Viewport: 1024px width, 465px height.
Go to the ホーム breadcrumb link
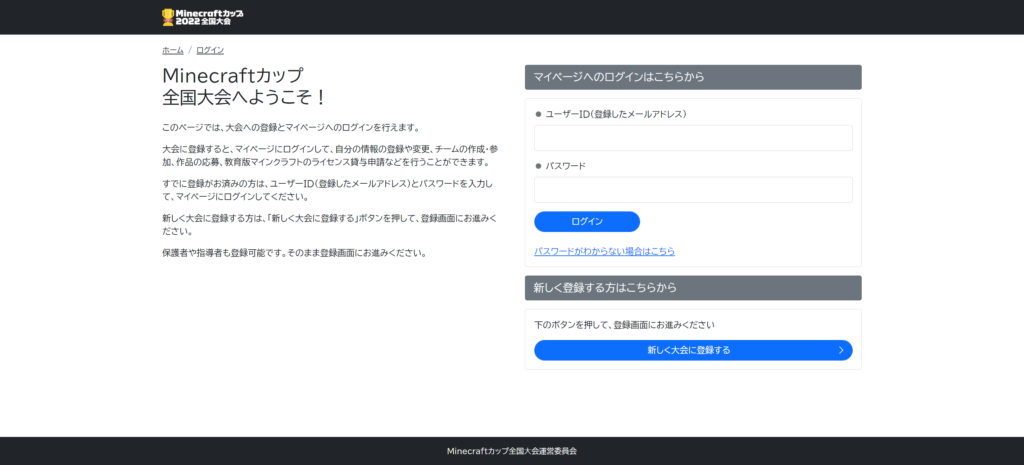(x=172, y=50)
